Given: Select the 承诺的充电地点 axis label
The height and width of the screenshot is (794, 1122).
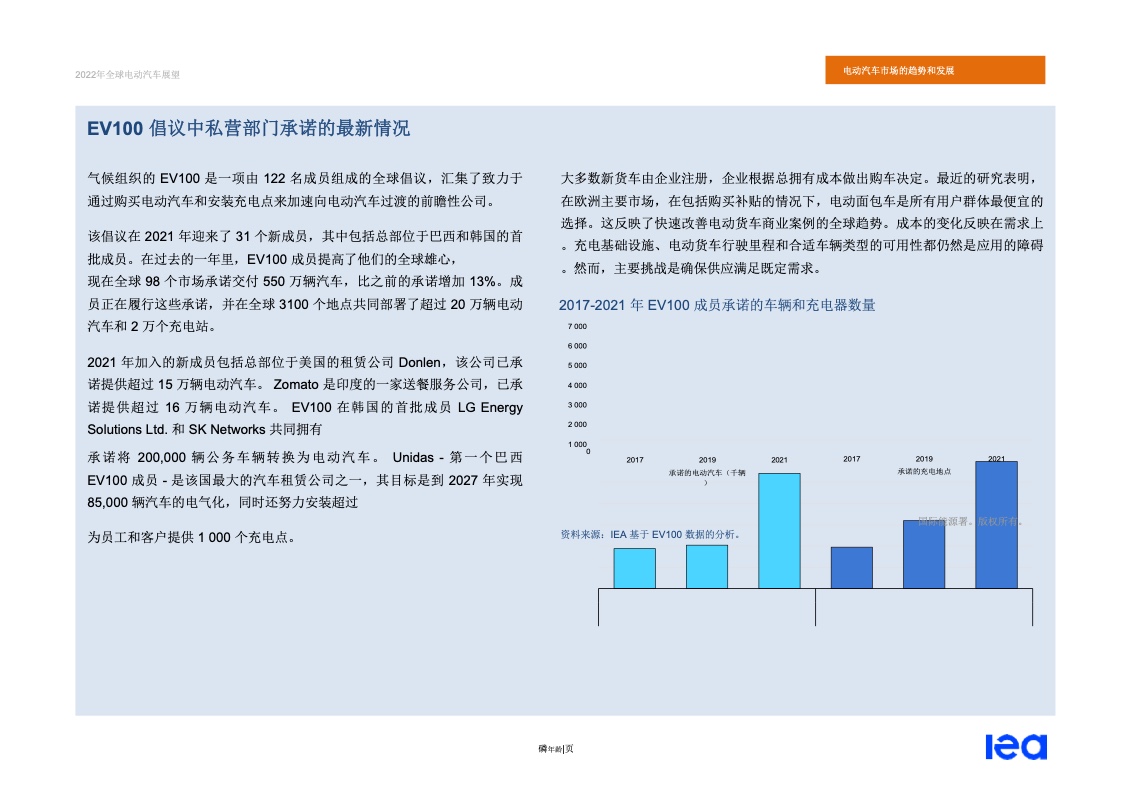Looking at the screenshot, I should coord(923,471).
